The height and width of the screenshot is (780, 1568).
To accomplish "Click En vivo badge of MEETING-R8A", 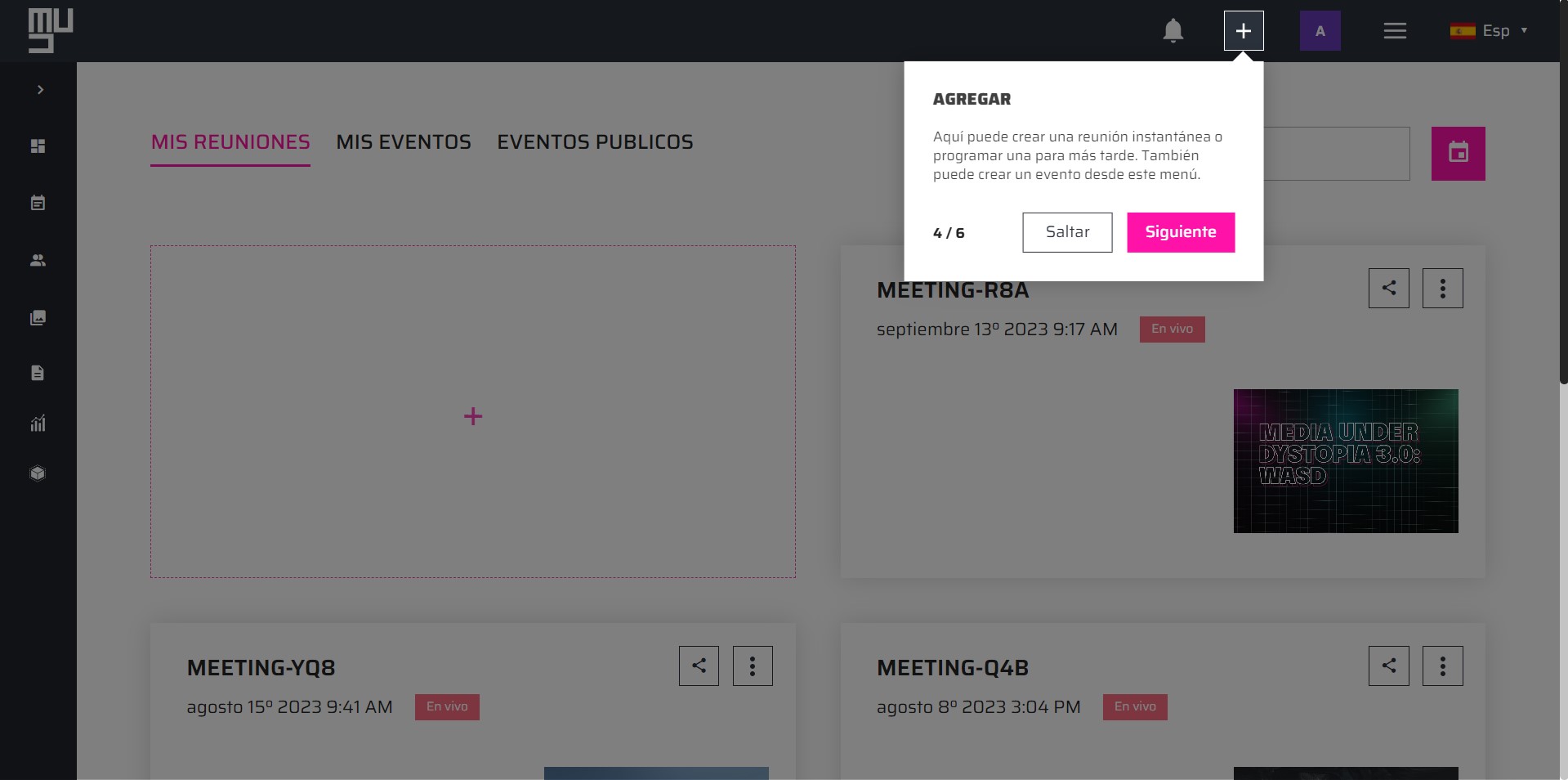I will [1172, 329].
